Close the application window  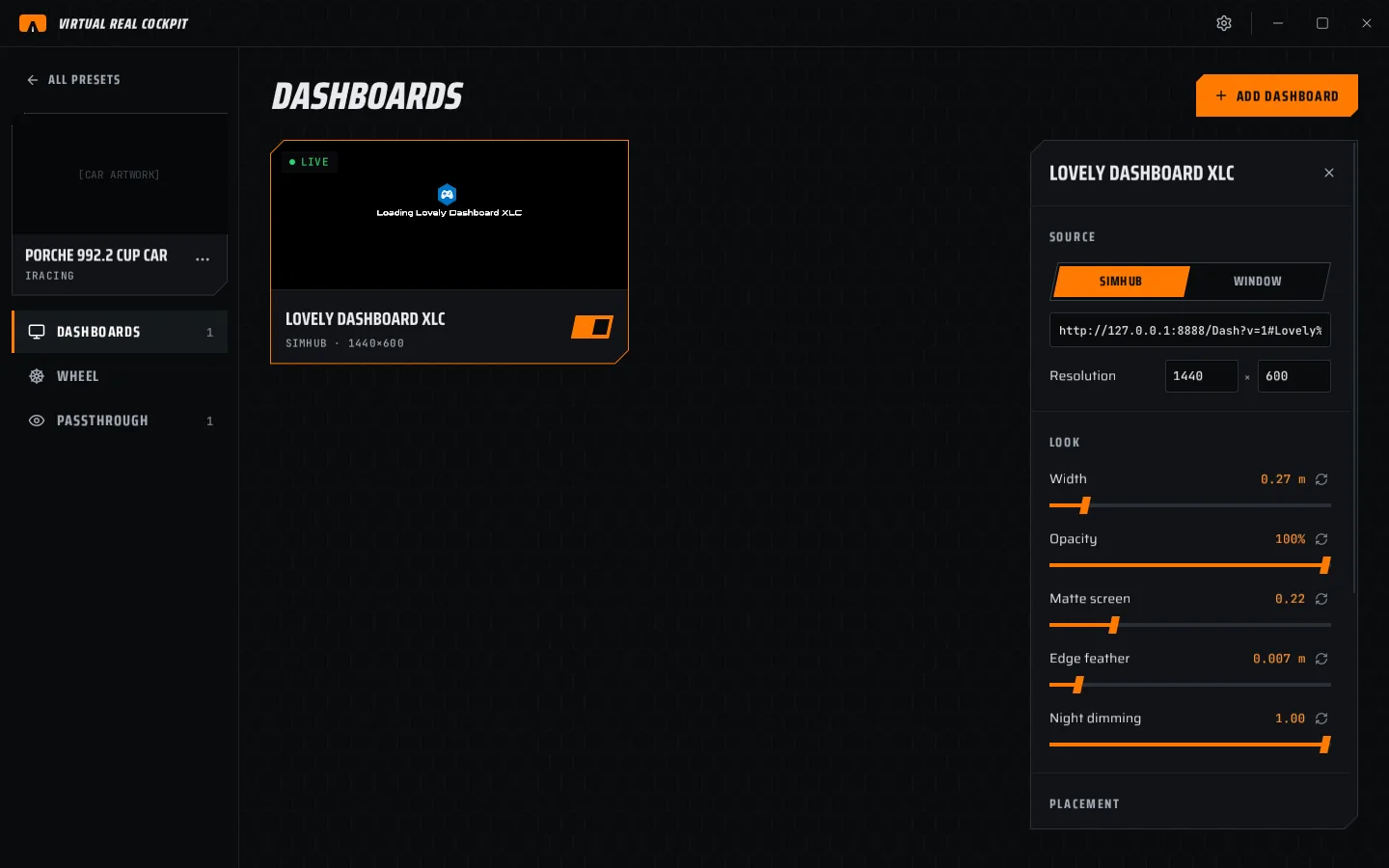(x=1367, y=23)
